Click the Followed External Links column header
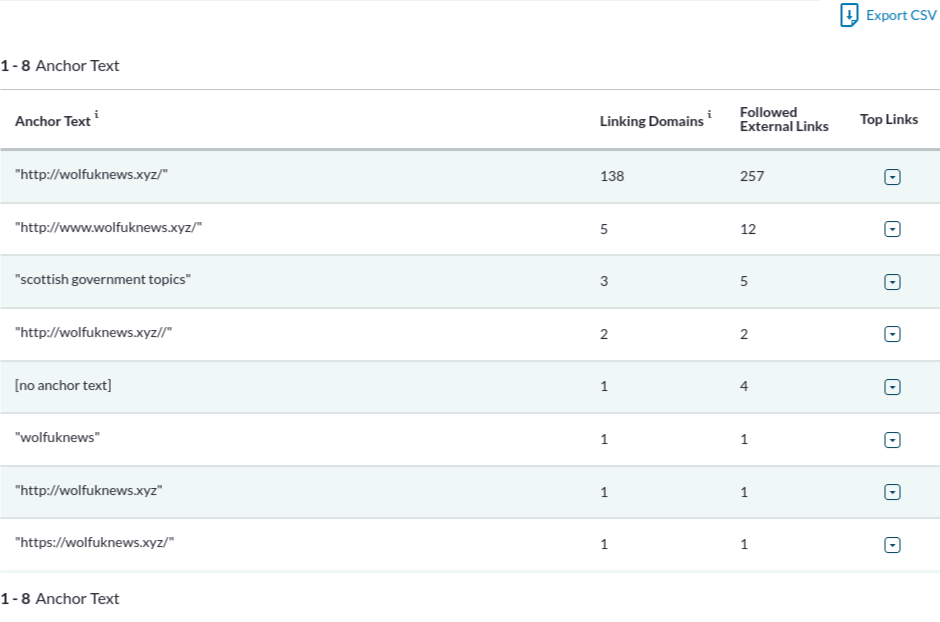 click(783, 119)
